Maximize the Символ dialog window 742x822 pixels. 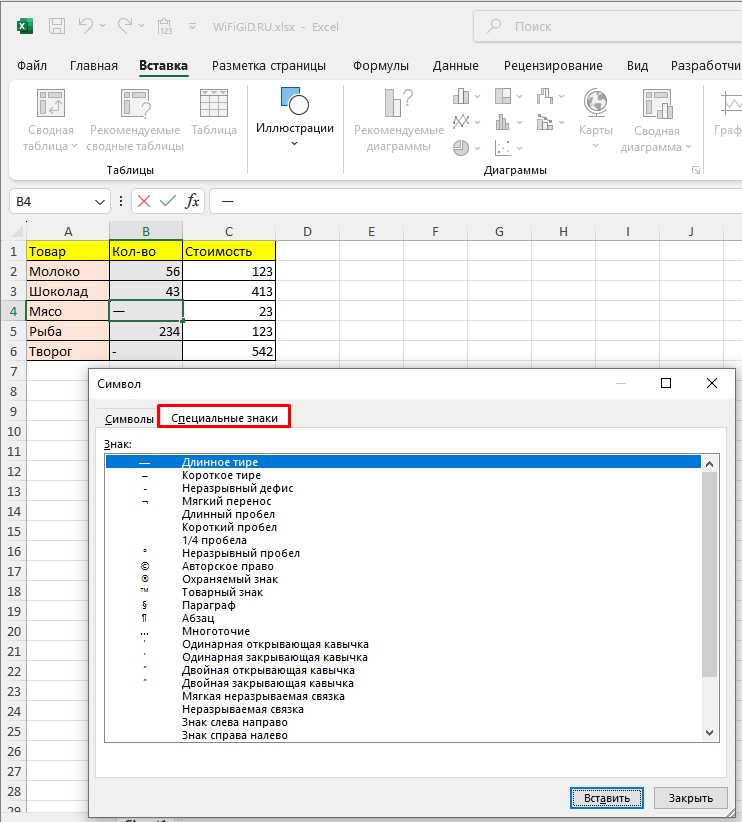tap(666, 383)
